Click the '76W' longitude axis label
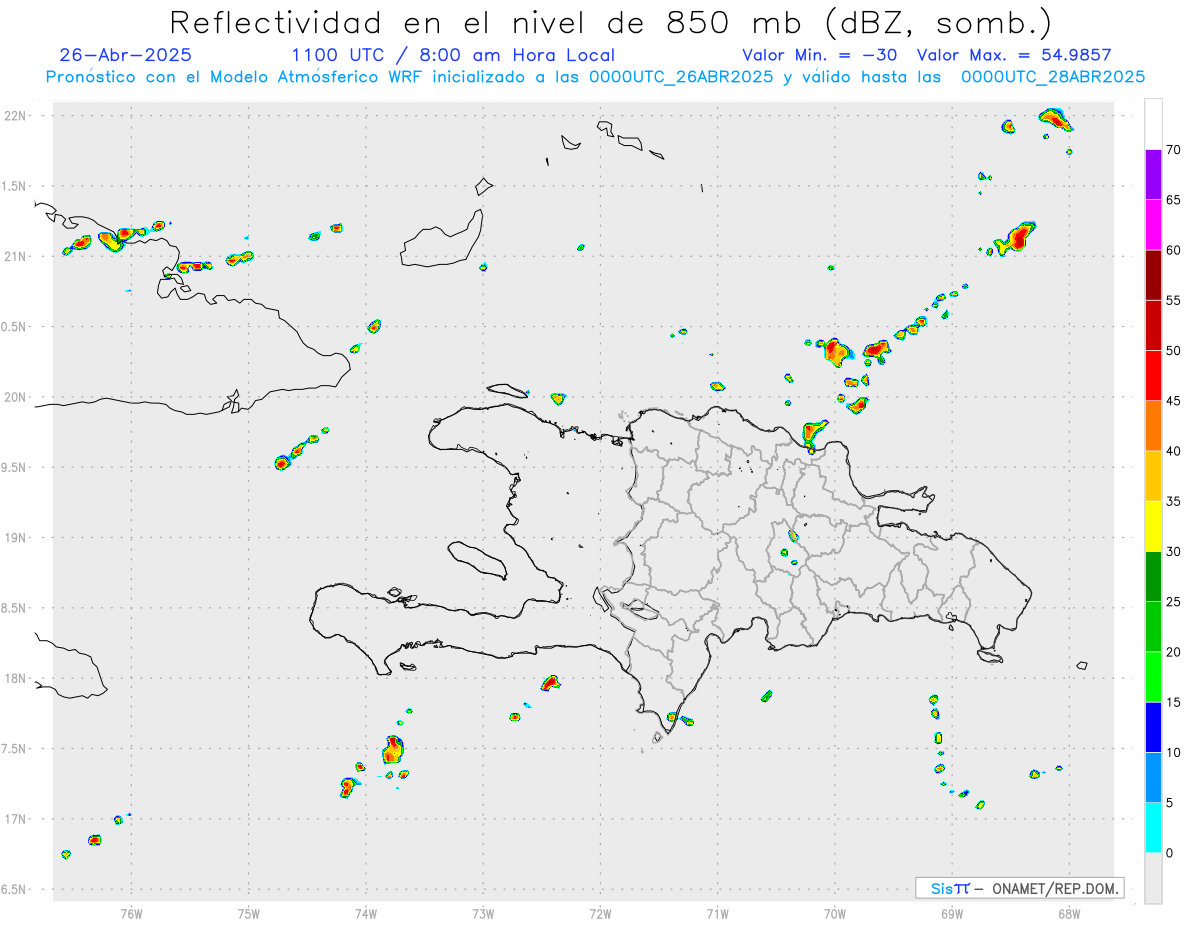This screenshot has height=927, width=1200. click(131, 913)
